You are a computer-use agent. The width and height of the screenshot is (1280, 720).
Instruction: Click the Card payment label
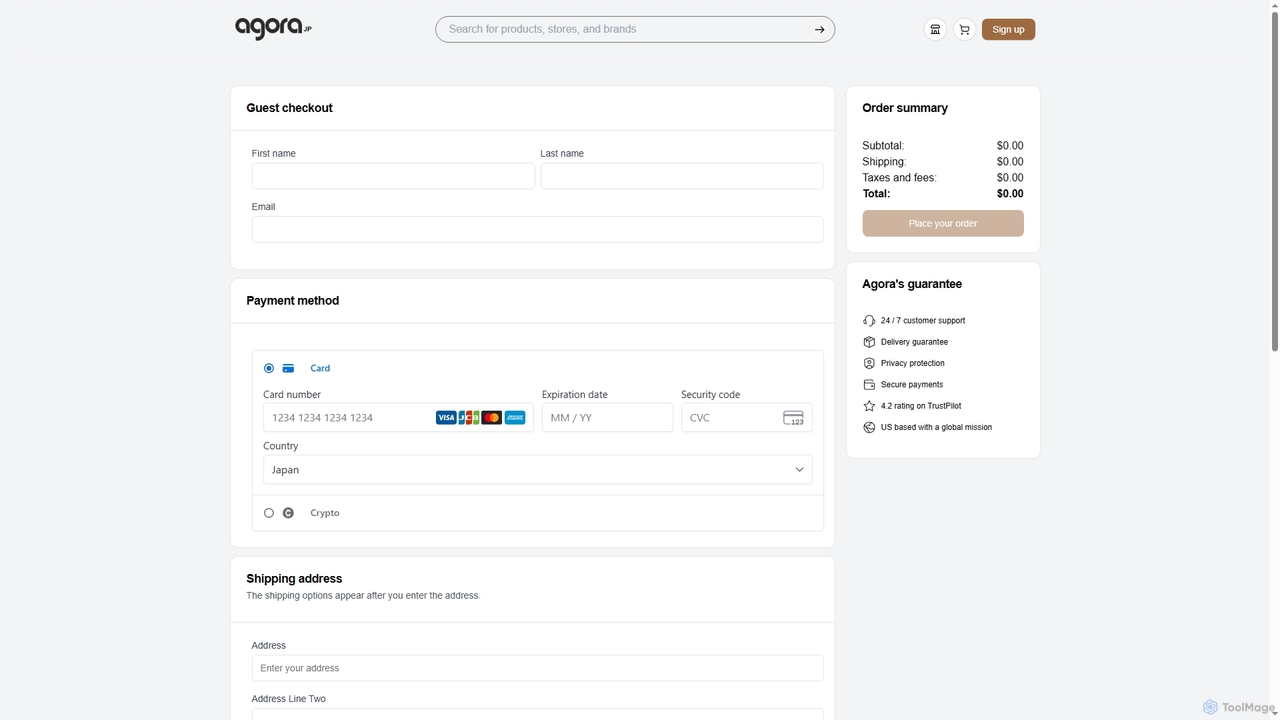point(320,368)
